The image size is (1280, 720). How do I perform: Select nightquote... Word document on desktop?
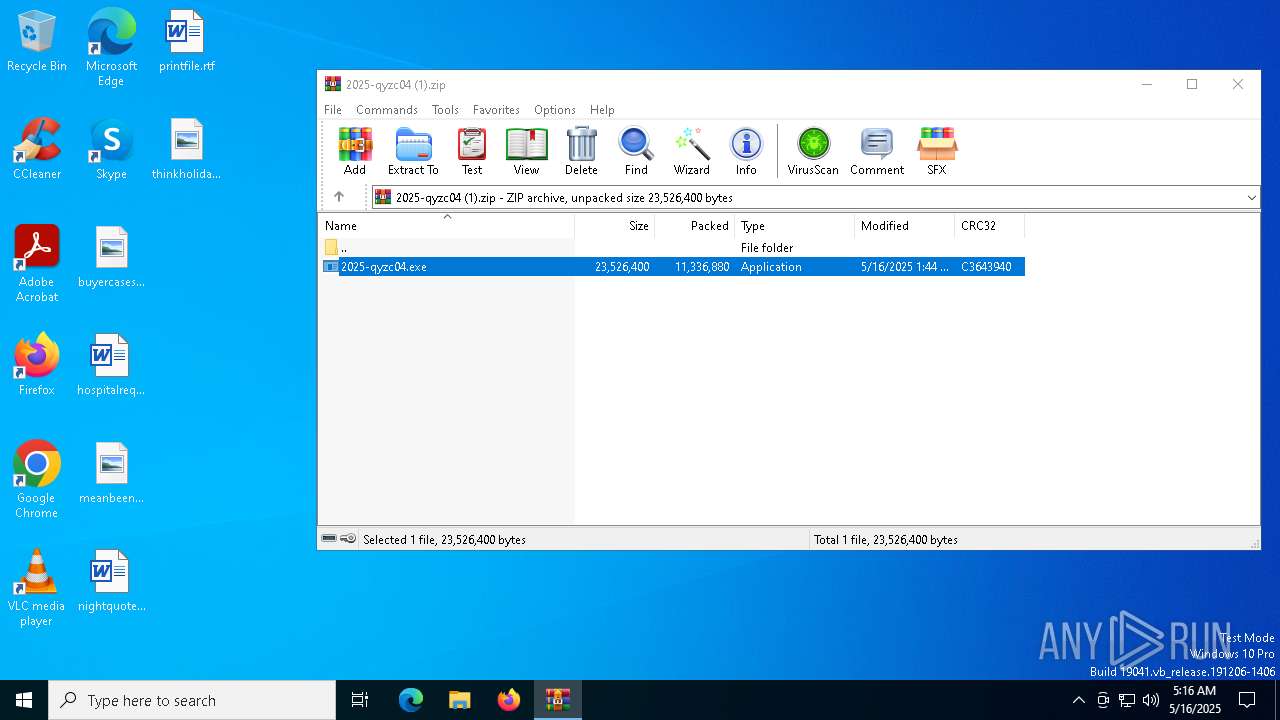click(111, 581)
